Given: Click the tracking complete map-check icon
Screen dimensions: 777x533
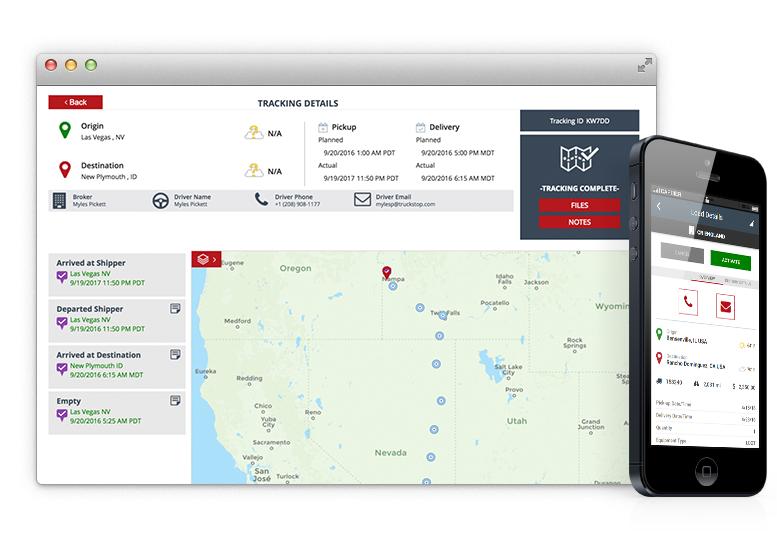Looking at the screenshot, I should click(x=579, y=159).
